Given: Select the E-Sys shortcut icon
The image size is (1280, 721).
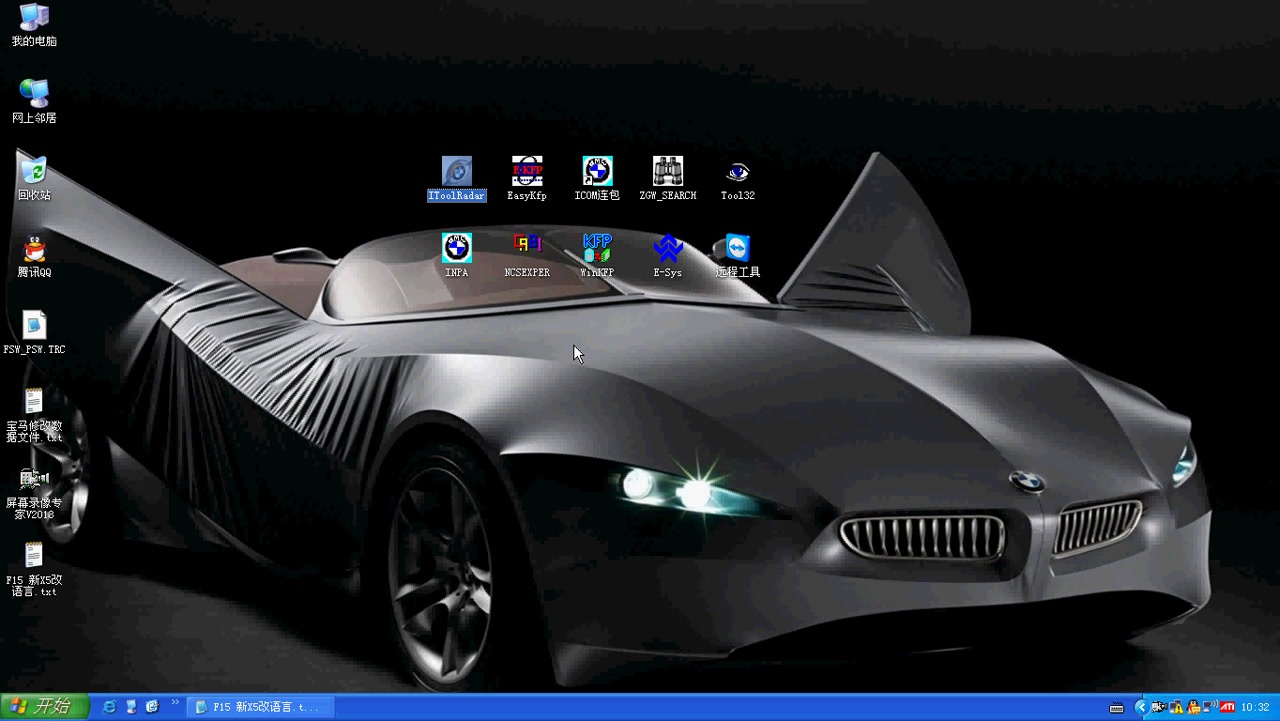Looking at the screenshot, I should click(x=667, y=256).
